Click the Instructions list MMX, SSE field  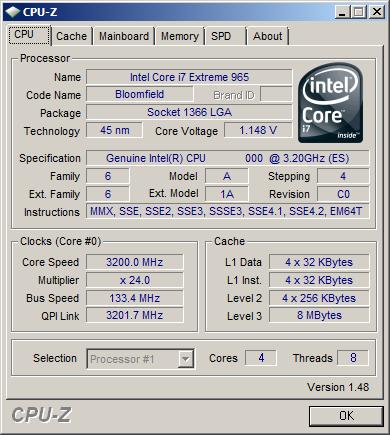tap(228, 211)
